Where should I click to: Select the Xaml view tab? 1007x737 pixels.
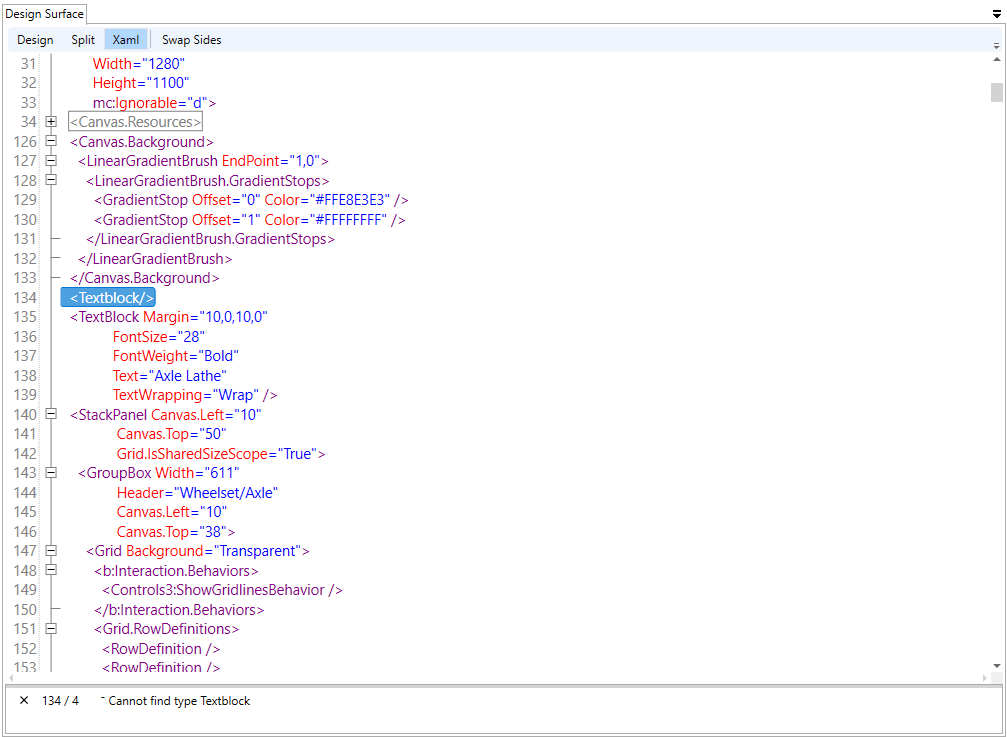coord(126,40)
